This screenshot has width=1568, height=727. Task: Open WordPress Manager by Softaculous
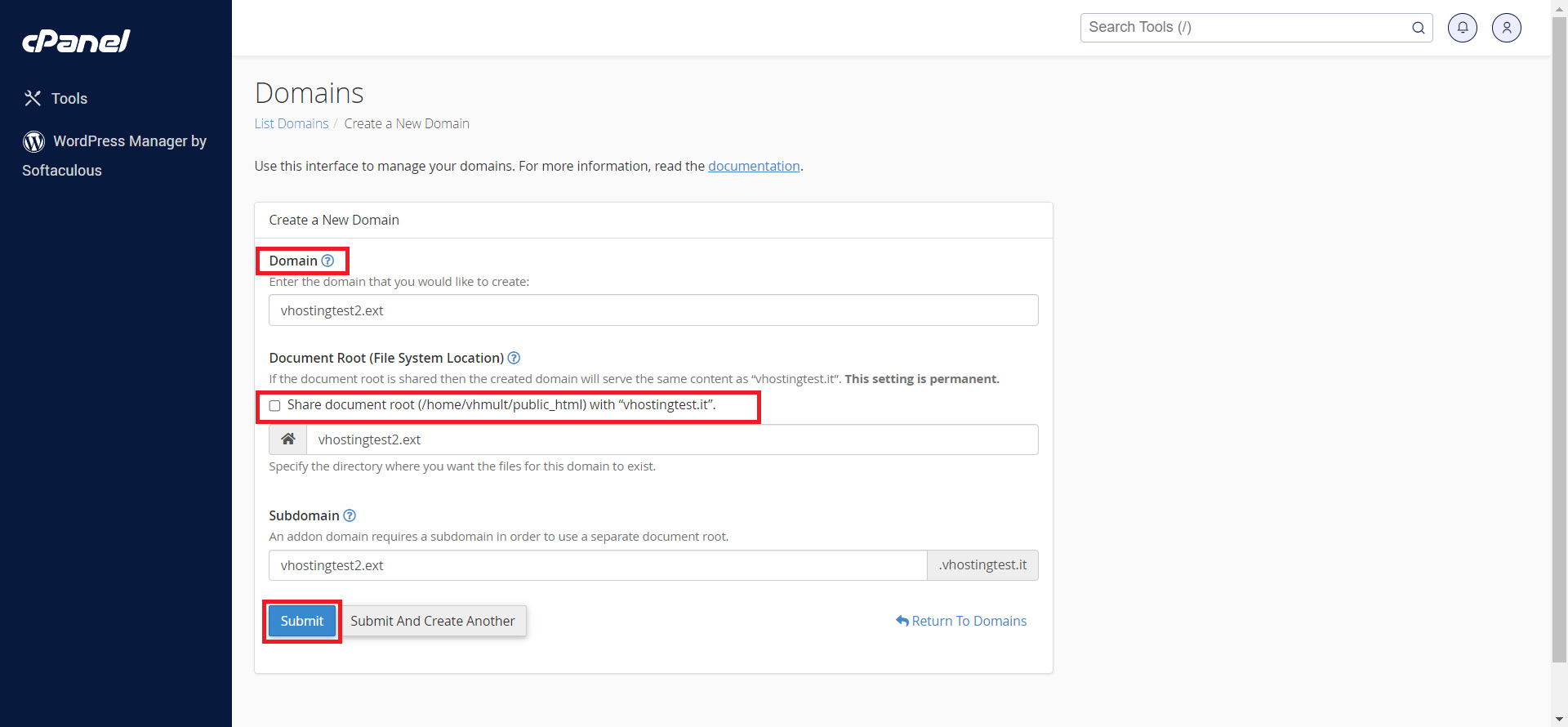pos(114,155)
